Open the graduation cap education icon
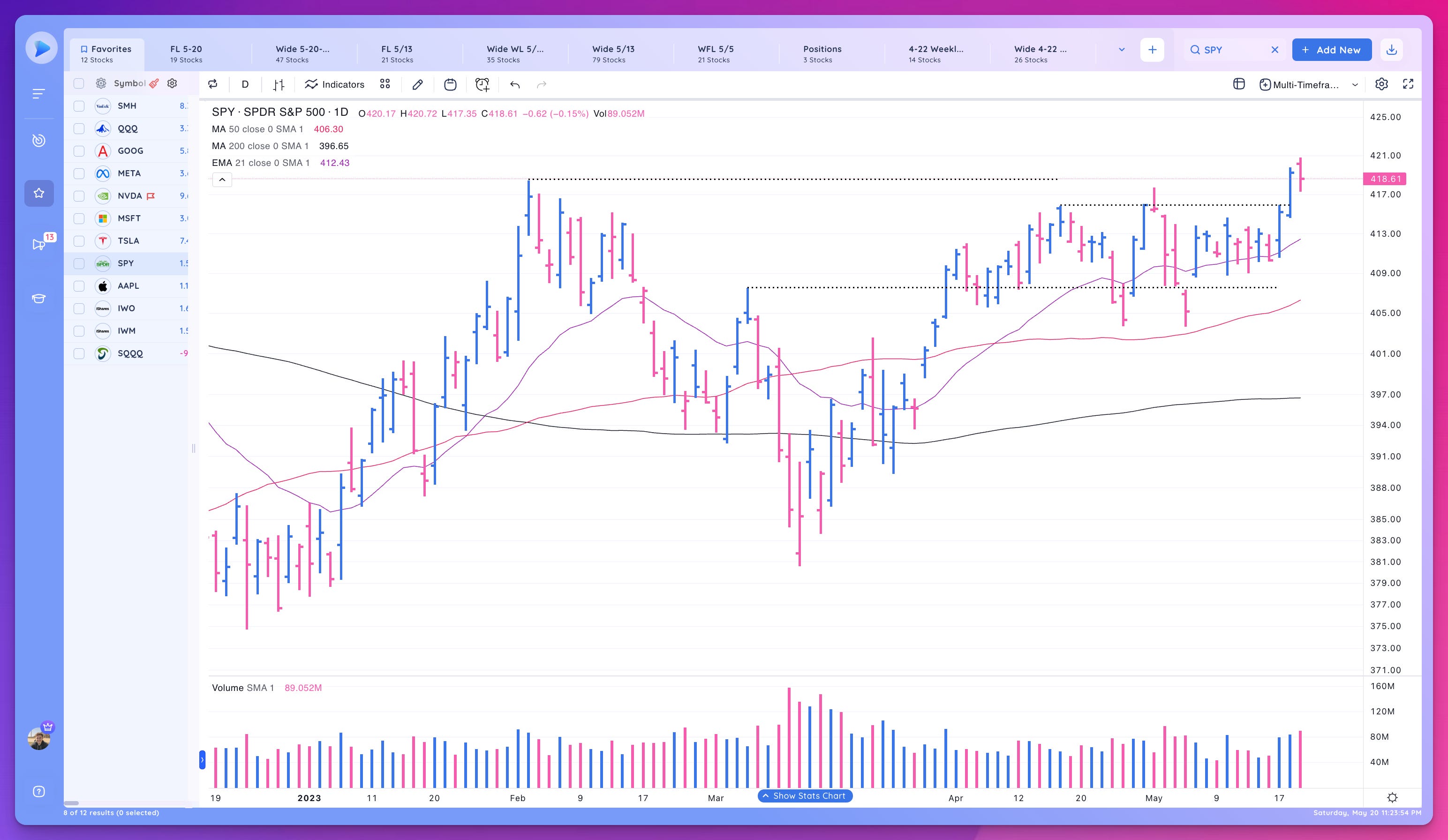 (38, 298)
